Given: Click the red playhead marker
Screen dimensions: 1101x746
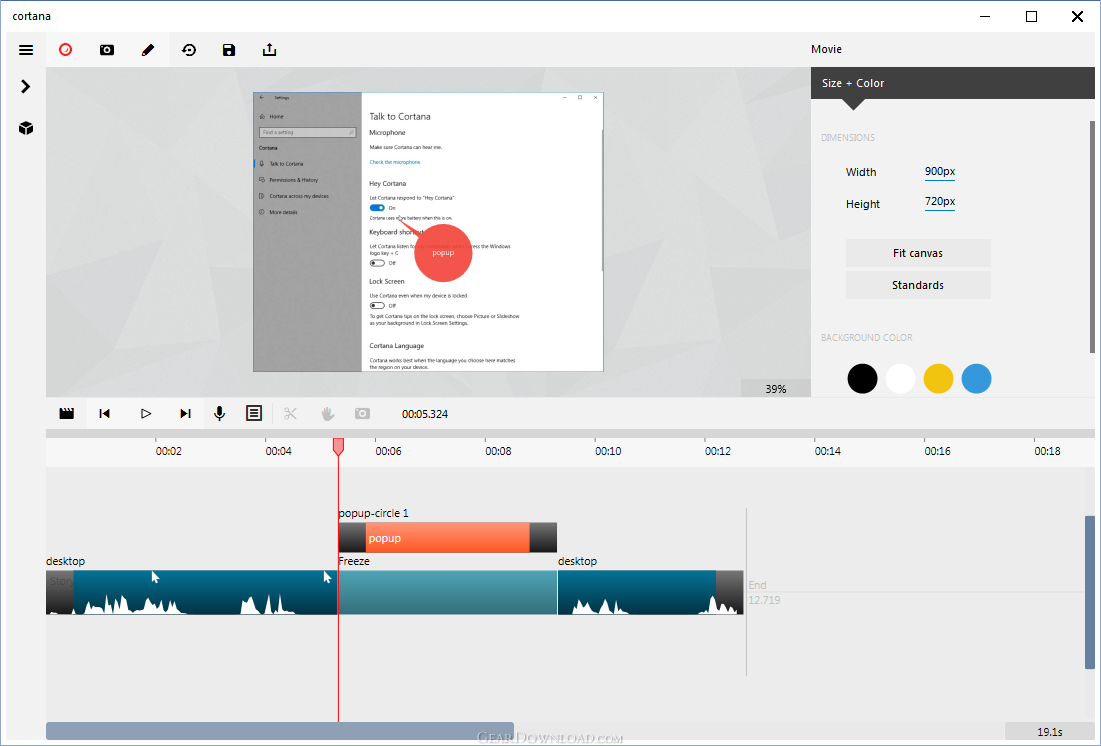Looking at the screenshot, I should pos(338,446).
